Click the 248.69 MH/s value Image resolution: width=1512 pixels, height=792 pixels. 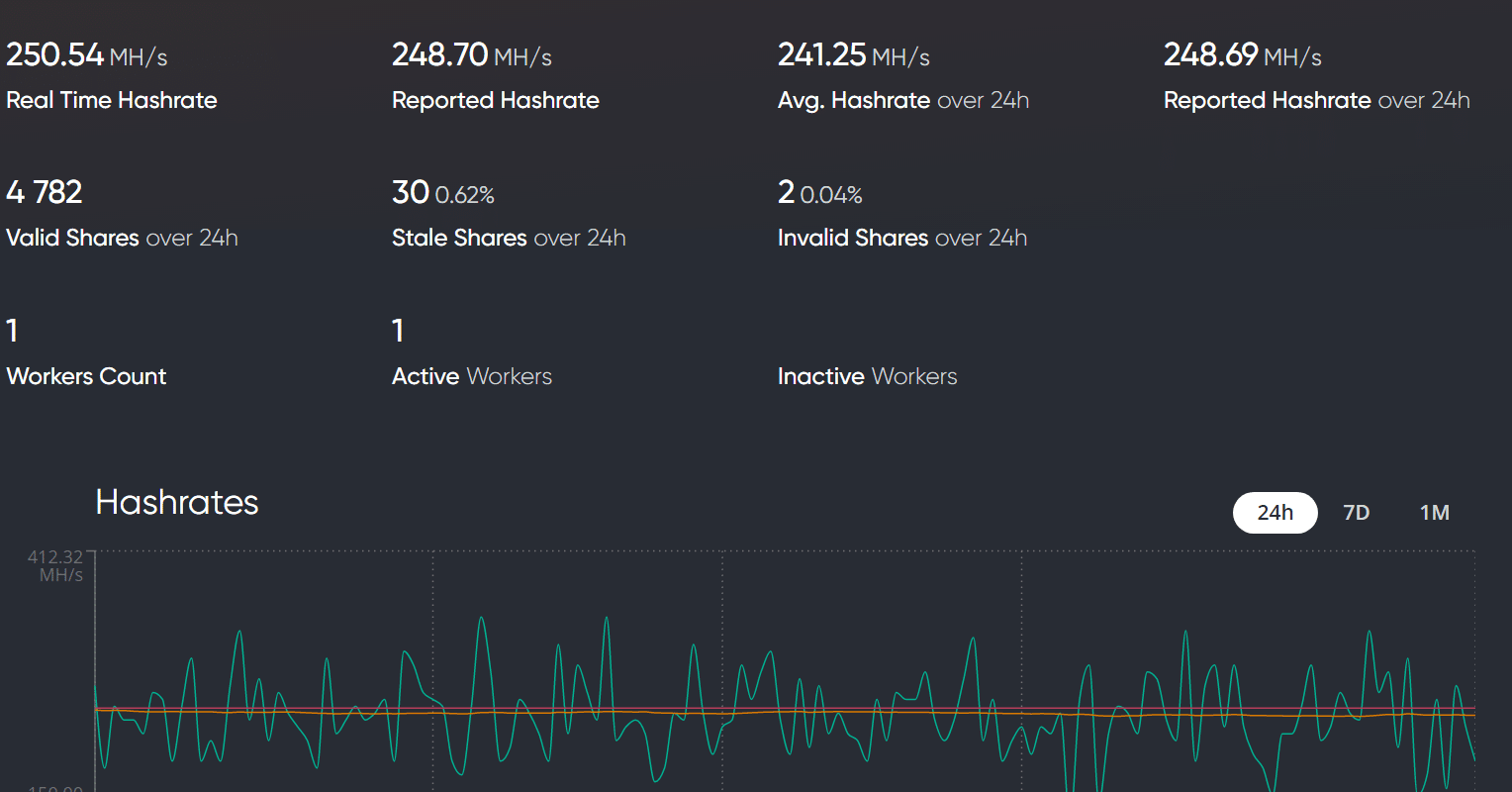coord(1243,55)
